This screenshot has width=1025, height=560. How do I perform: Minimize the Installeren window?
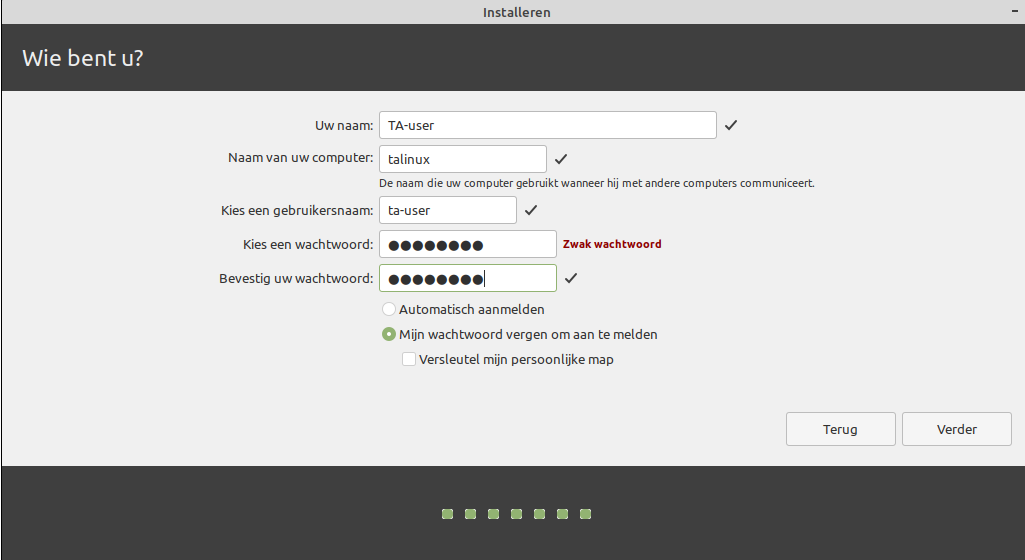pos(1014,11)
